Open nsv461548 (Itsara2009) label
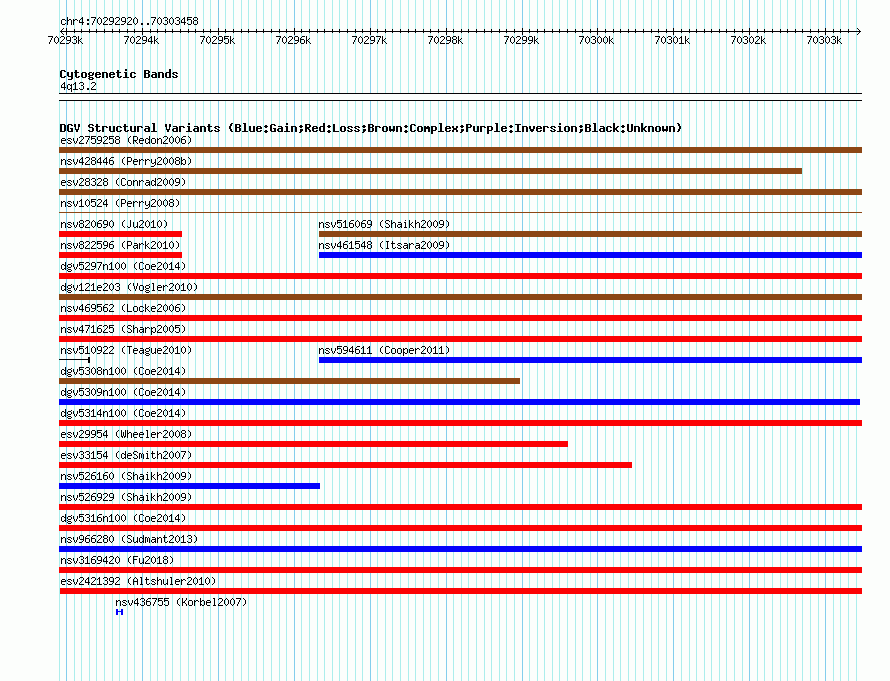Screen dimensions: 890x681 [384, 245]
